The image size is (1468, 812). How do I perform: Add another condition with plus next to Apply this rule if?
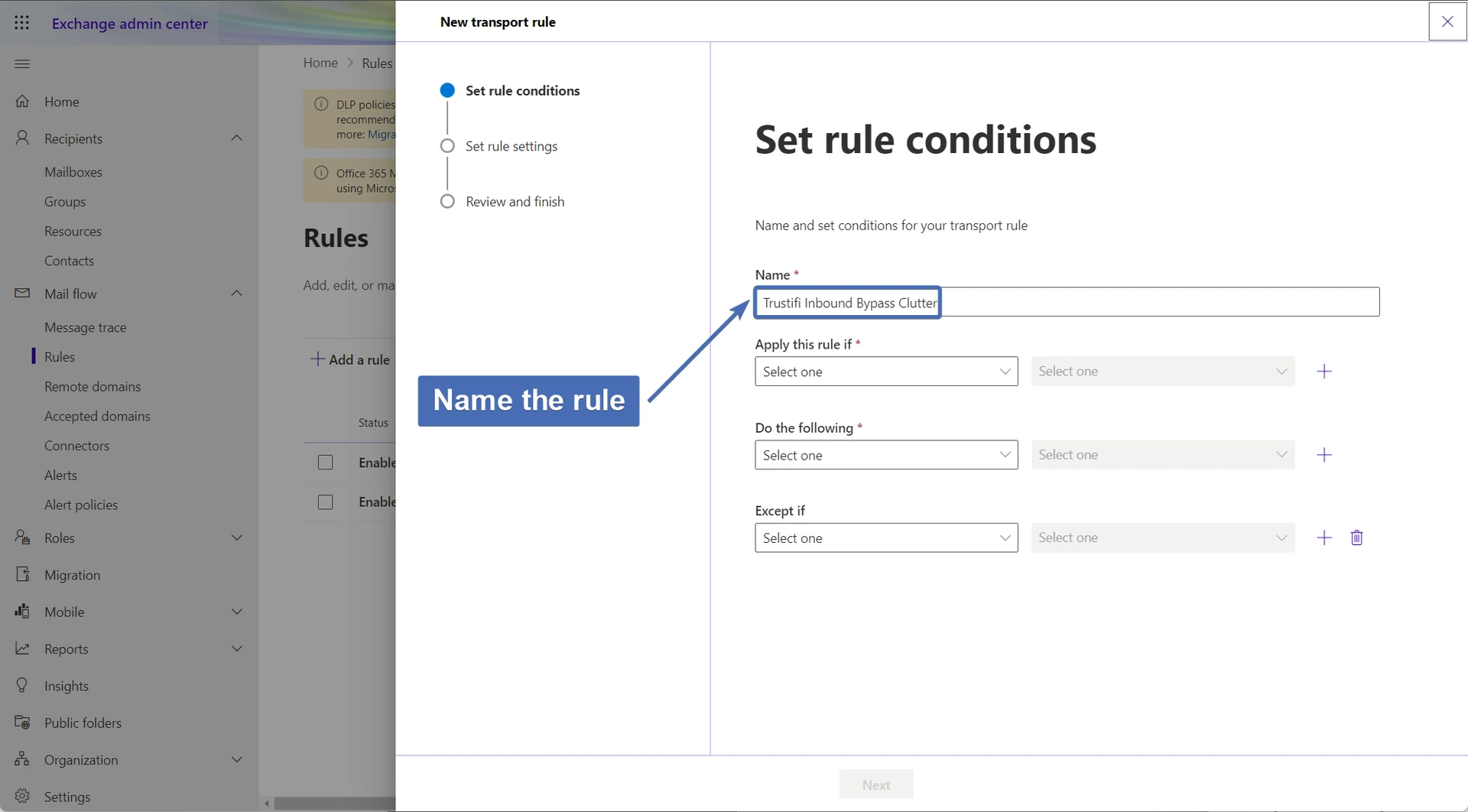(x=1324, y=372)
